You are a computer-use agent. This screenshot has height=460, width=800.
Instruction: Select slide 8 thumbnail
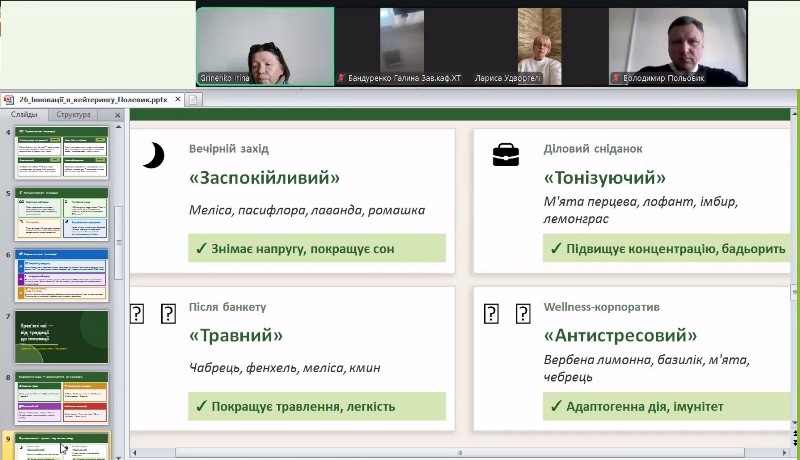point(62,398)
